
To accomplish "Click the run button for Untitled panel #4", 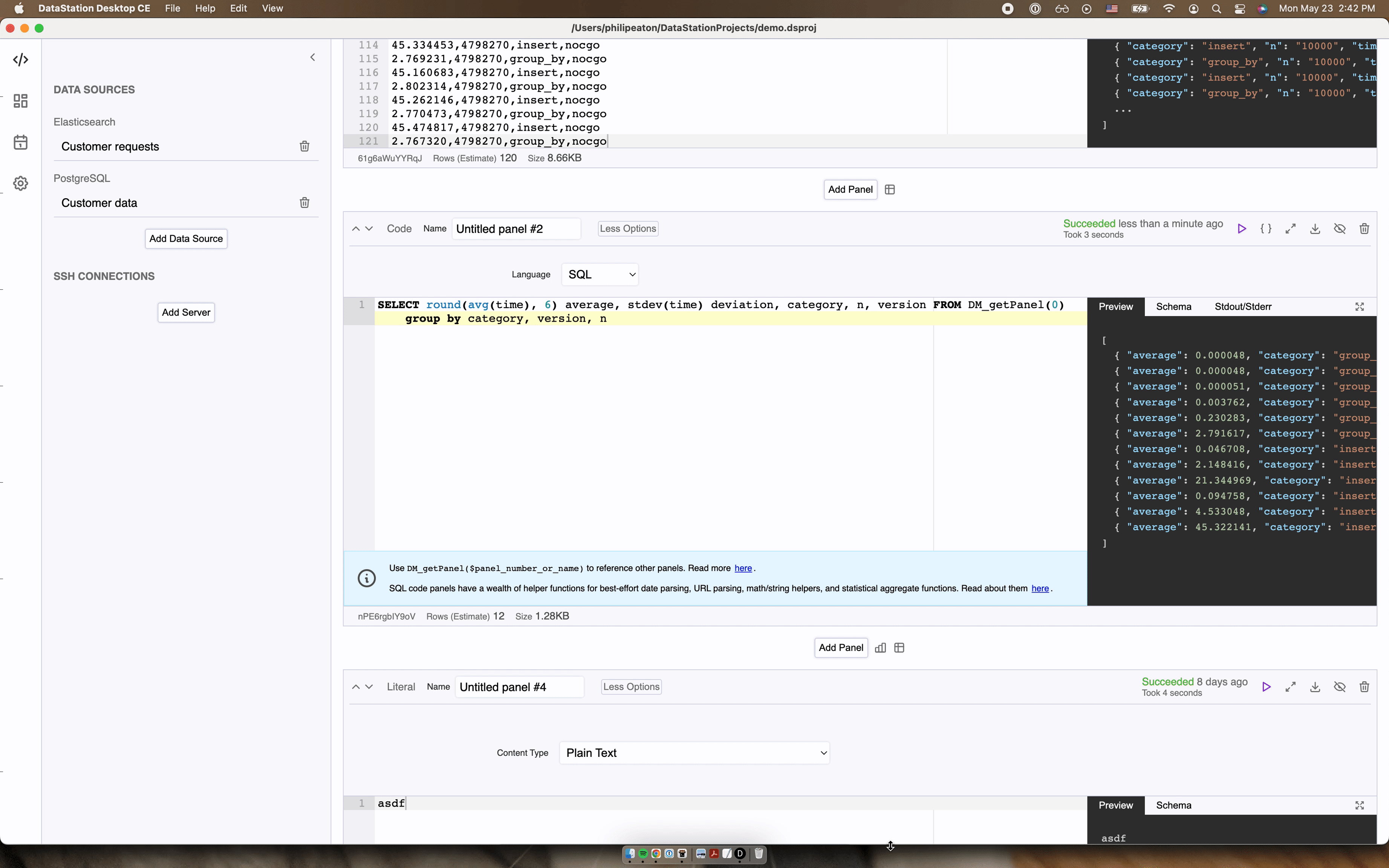I will (1266, 687).
